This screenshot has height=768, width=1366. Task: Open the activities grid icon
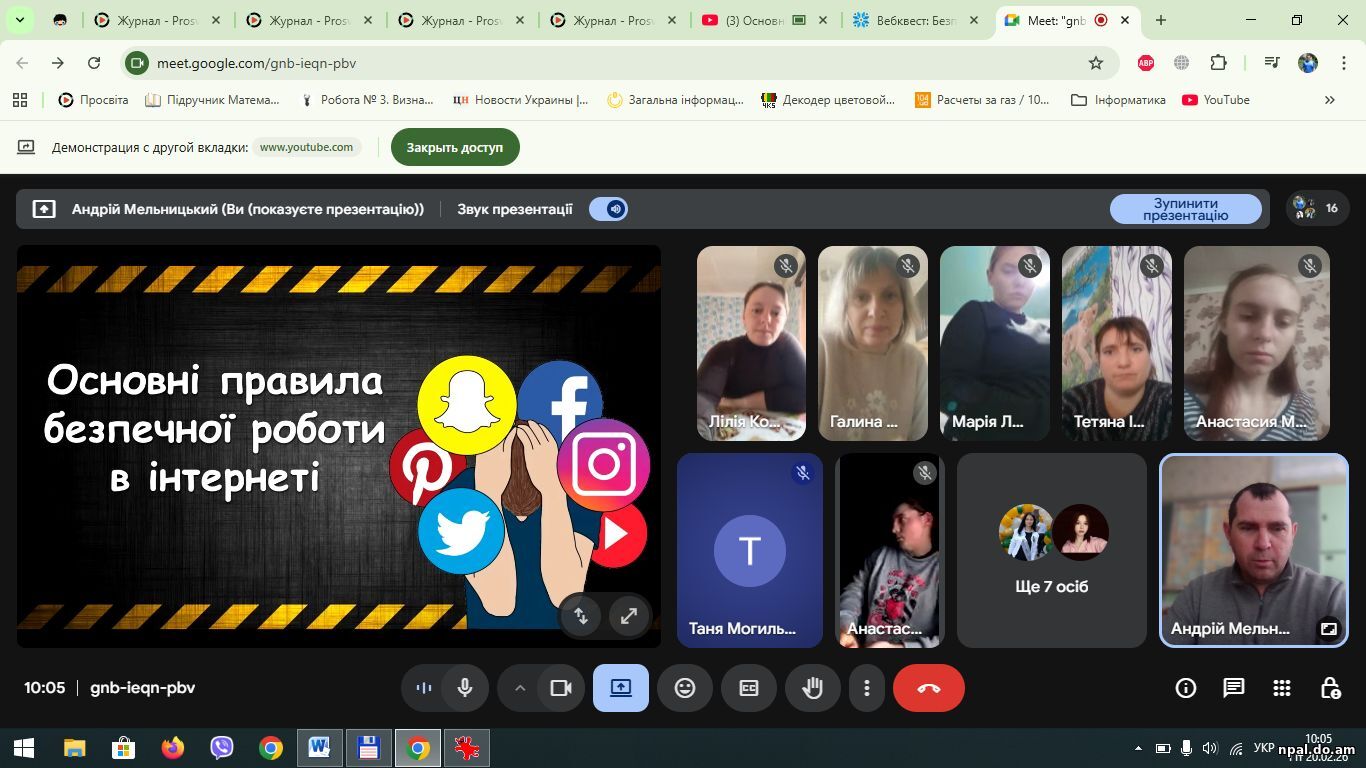[x=1282, y=688]
